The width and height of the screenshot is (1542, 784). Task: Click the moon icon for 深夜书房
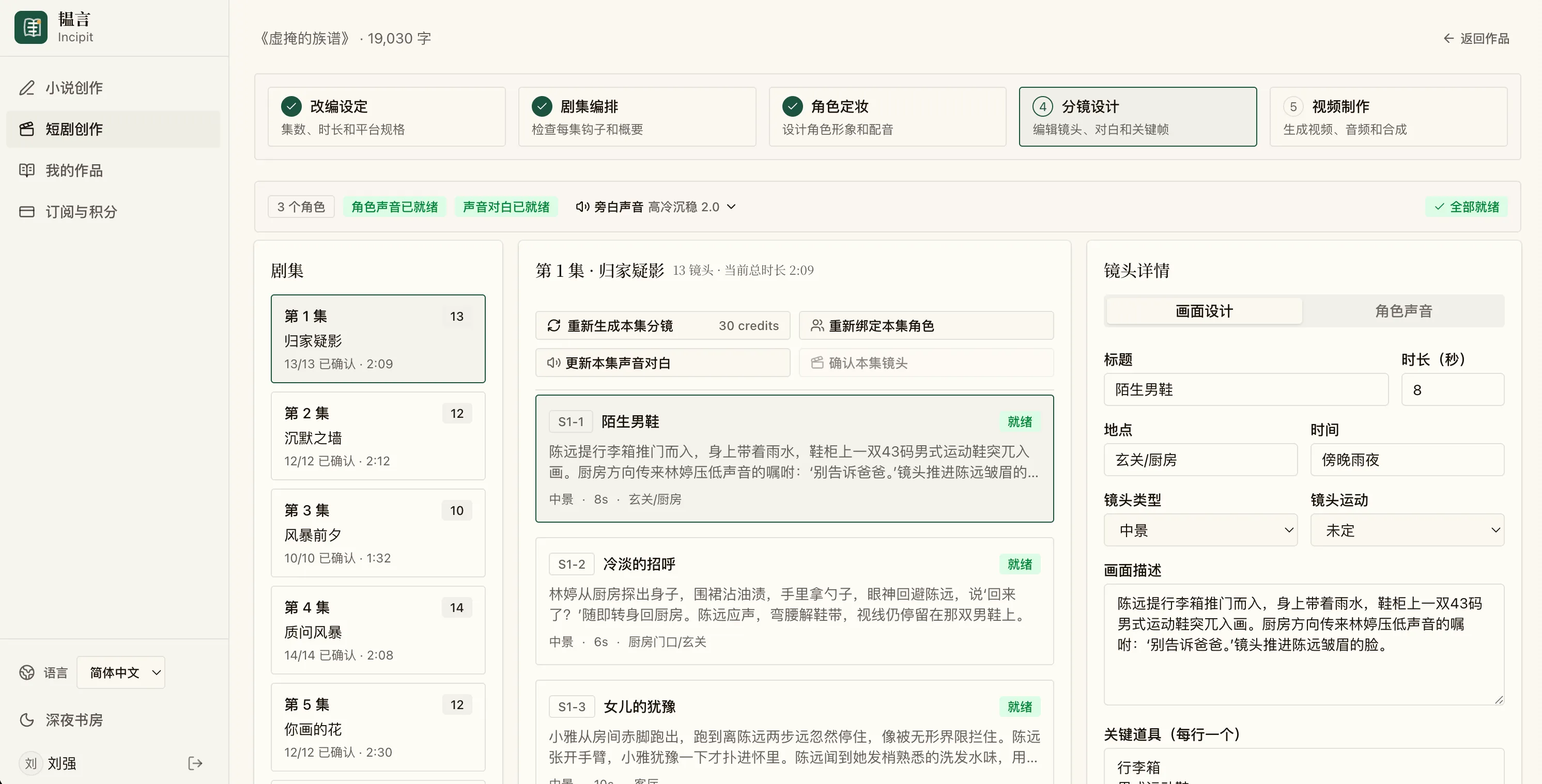point(27,720)
